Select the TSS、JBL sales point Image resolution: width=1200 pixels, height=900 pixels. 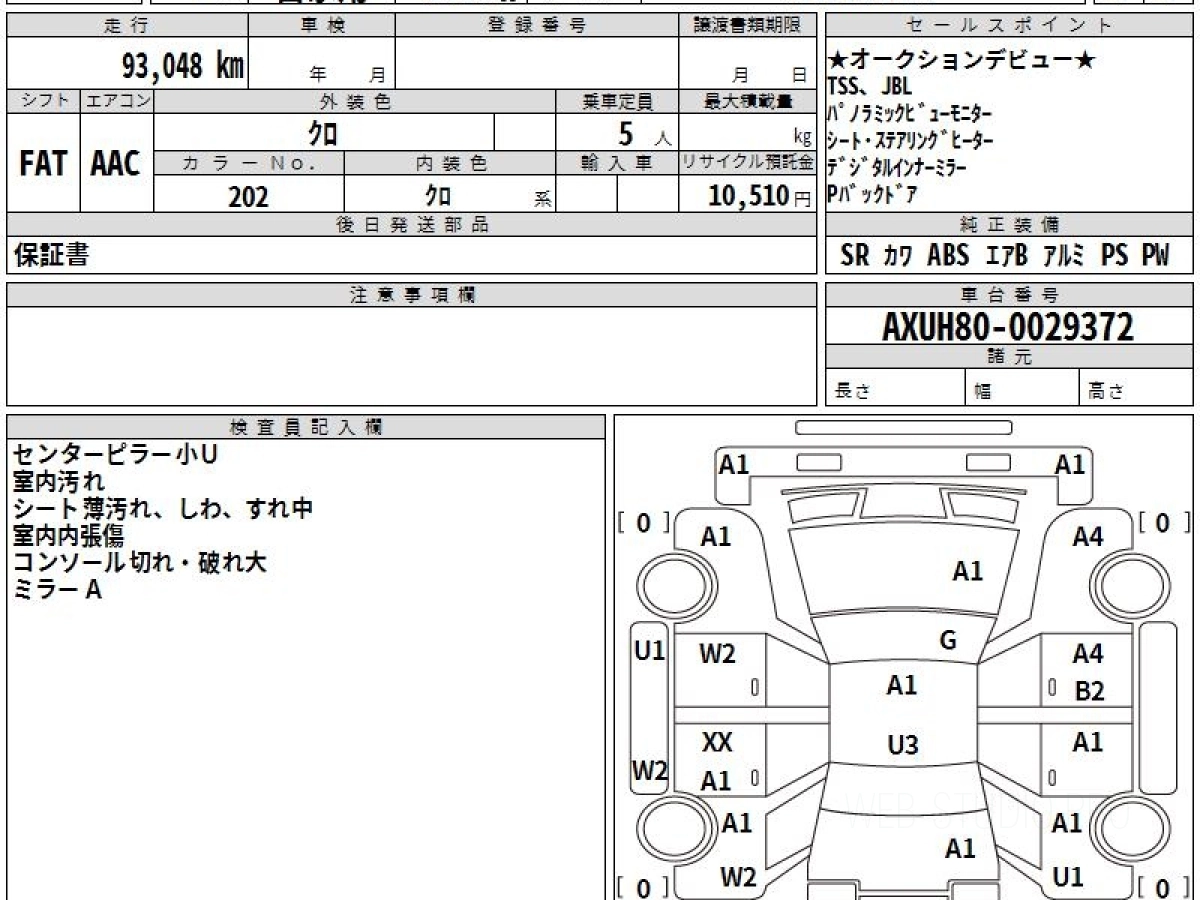click(x=870, y=86)
